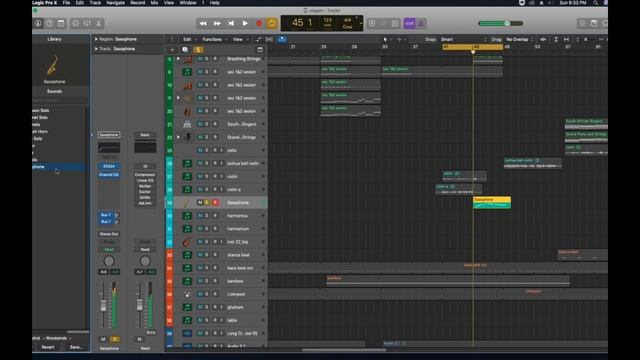Screen dimensions: 640x360
Task: Open the Record menu
Action: pos(138,3)
